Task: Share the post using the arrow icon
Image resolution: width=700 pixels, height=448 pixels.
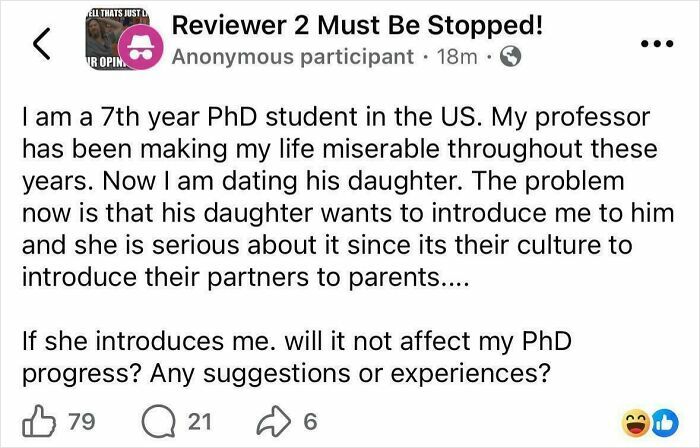Action: 272,421
